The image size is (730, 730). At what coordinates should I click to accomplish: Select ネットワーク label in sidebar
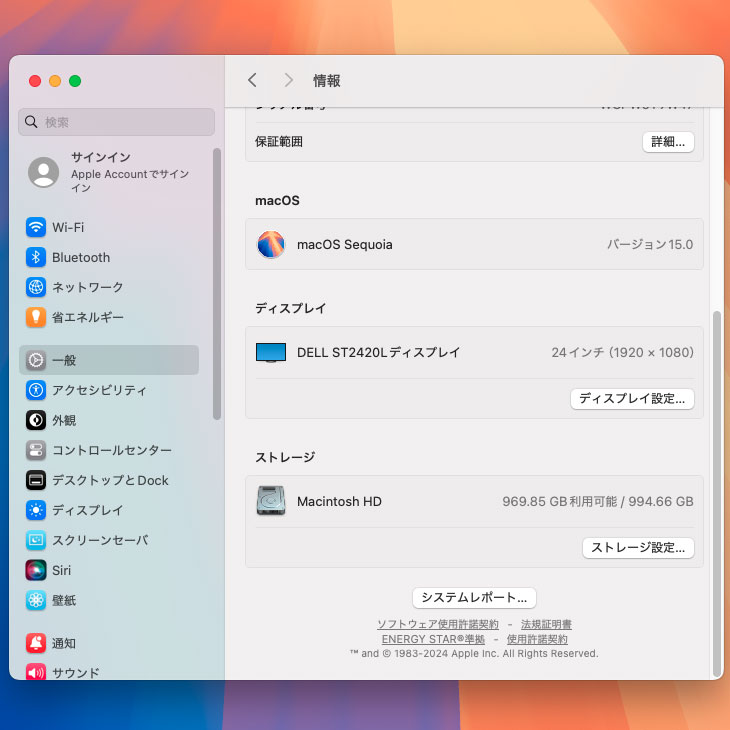click(88, 287)
